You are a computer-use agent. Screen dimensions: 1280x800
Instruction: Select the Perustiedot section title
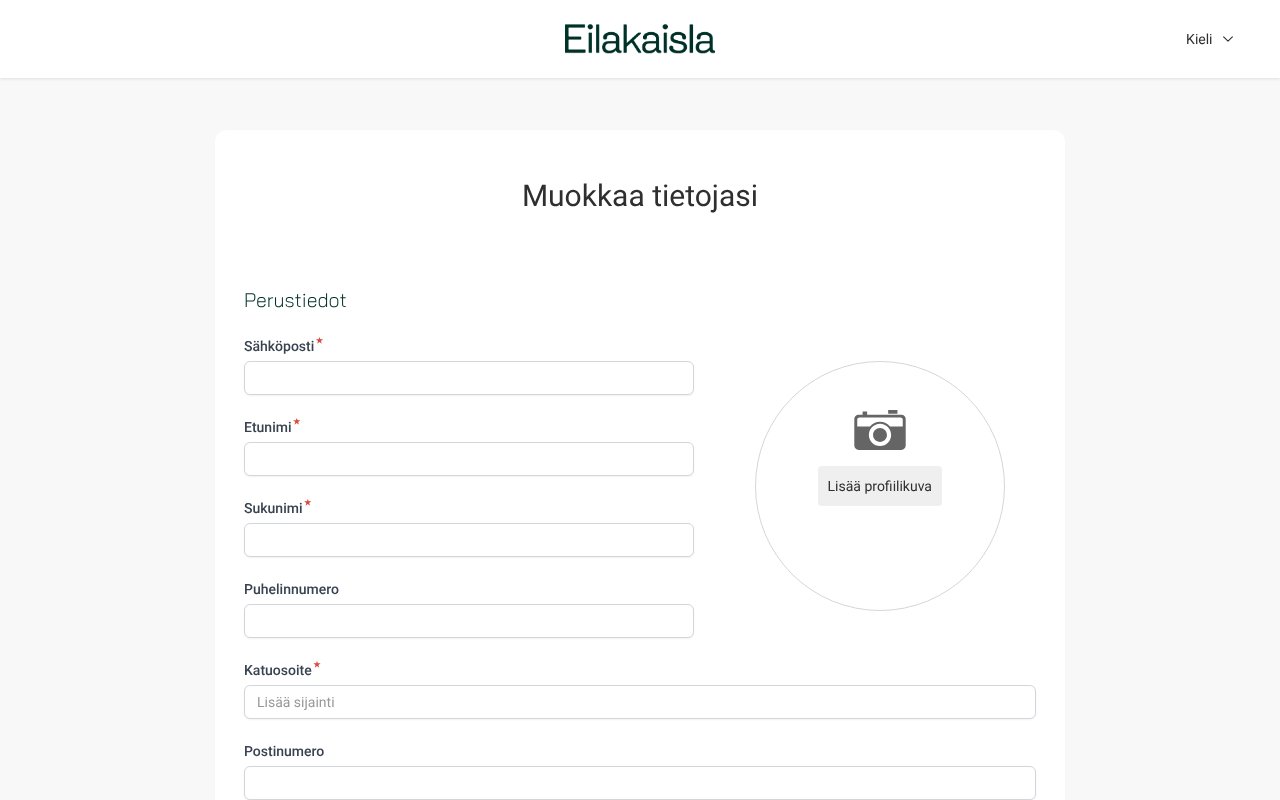click(295, 300)
